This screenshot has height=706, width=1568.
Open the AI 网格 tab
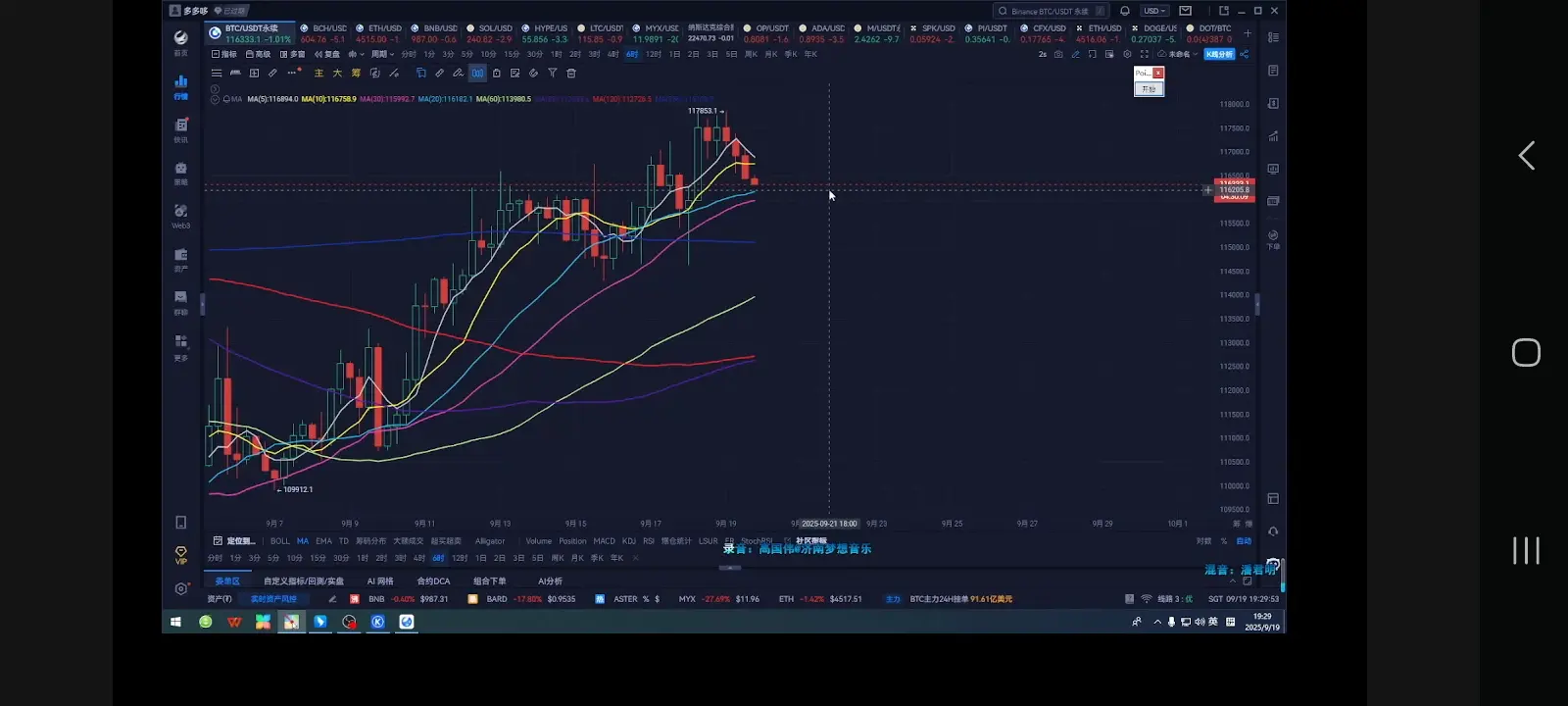pyautogui.click(x=380, y=581)
